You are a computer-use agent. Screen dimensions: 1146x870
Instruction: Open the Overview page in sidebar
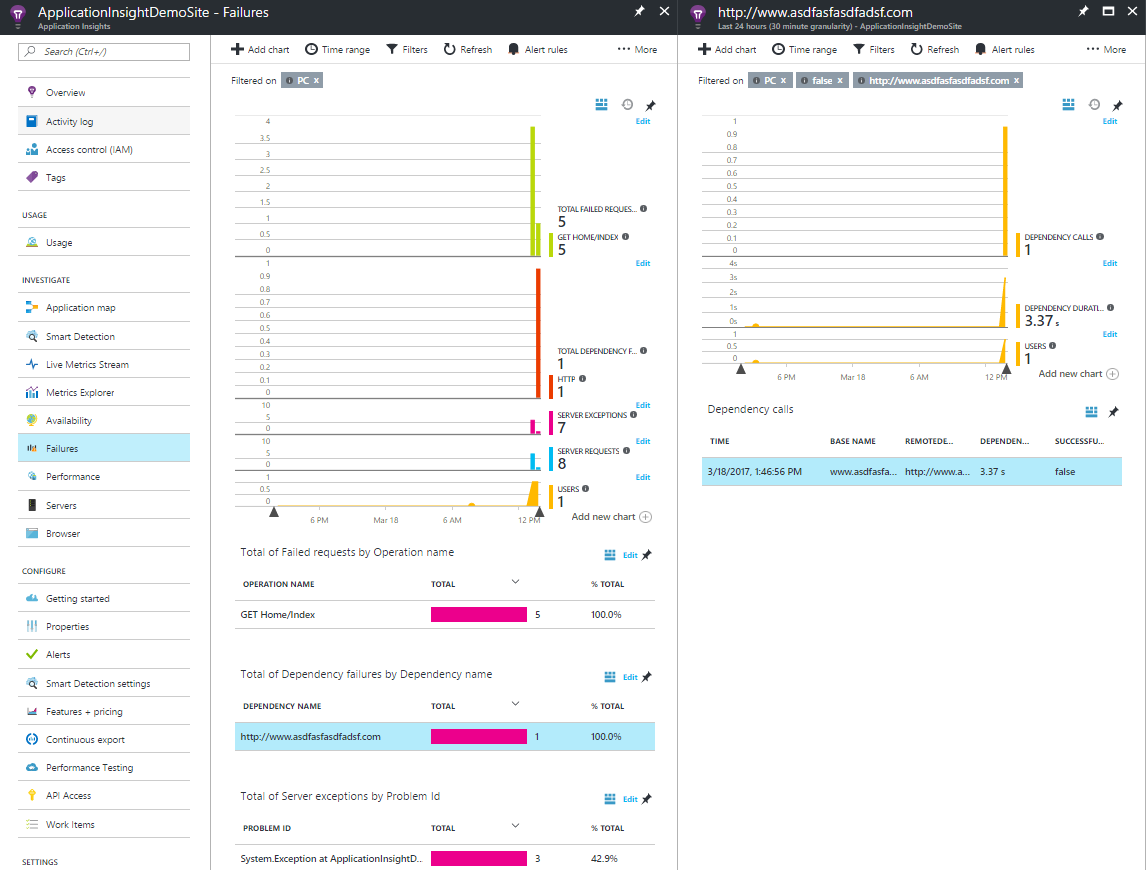tap(103, 92)
